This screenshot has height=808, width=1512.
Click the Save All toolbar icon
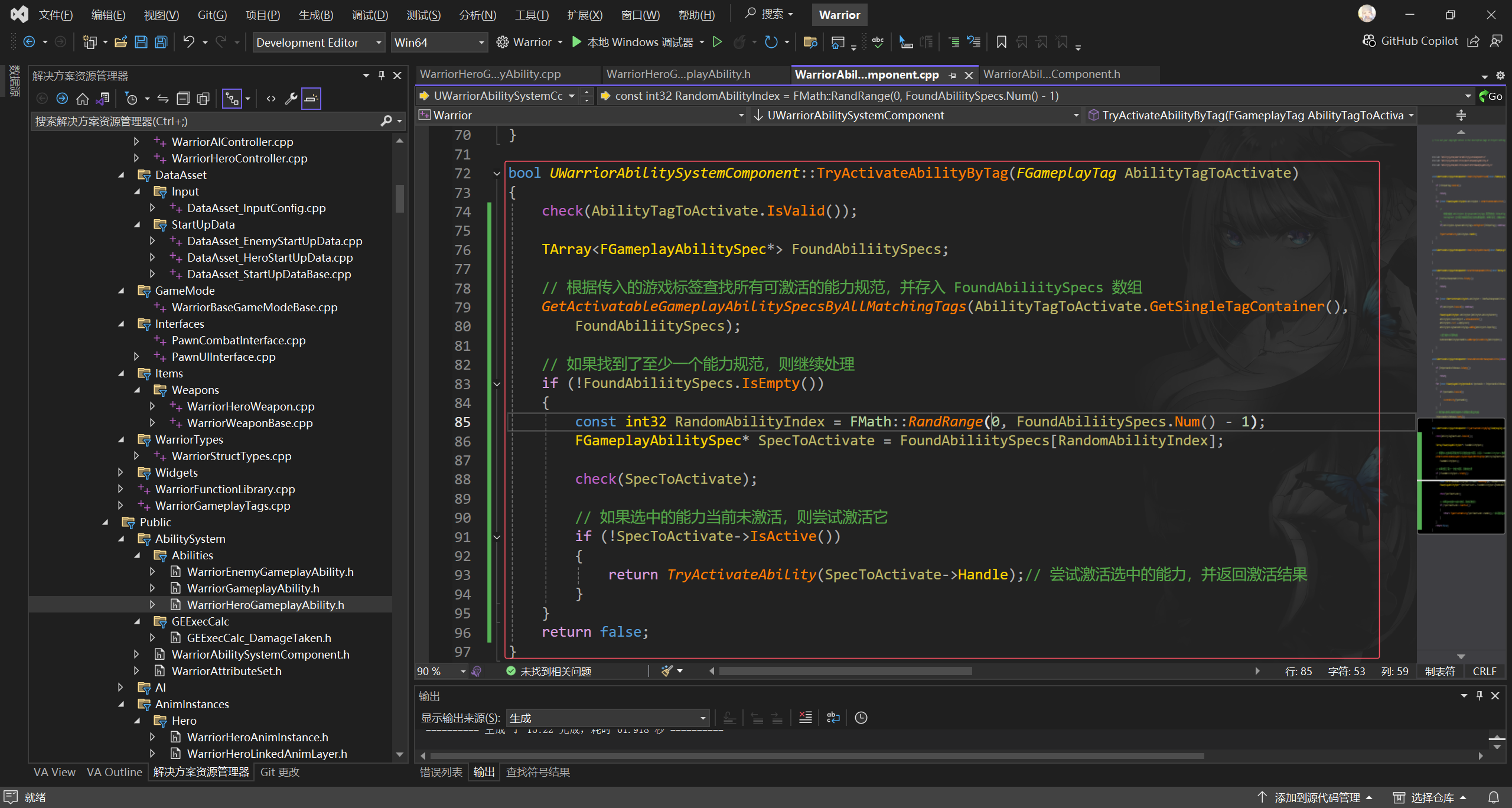(161, 42)
